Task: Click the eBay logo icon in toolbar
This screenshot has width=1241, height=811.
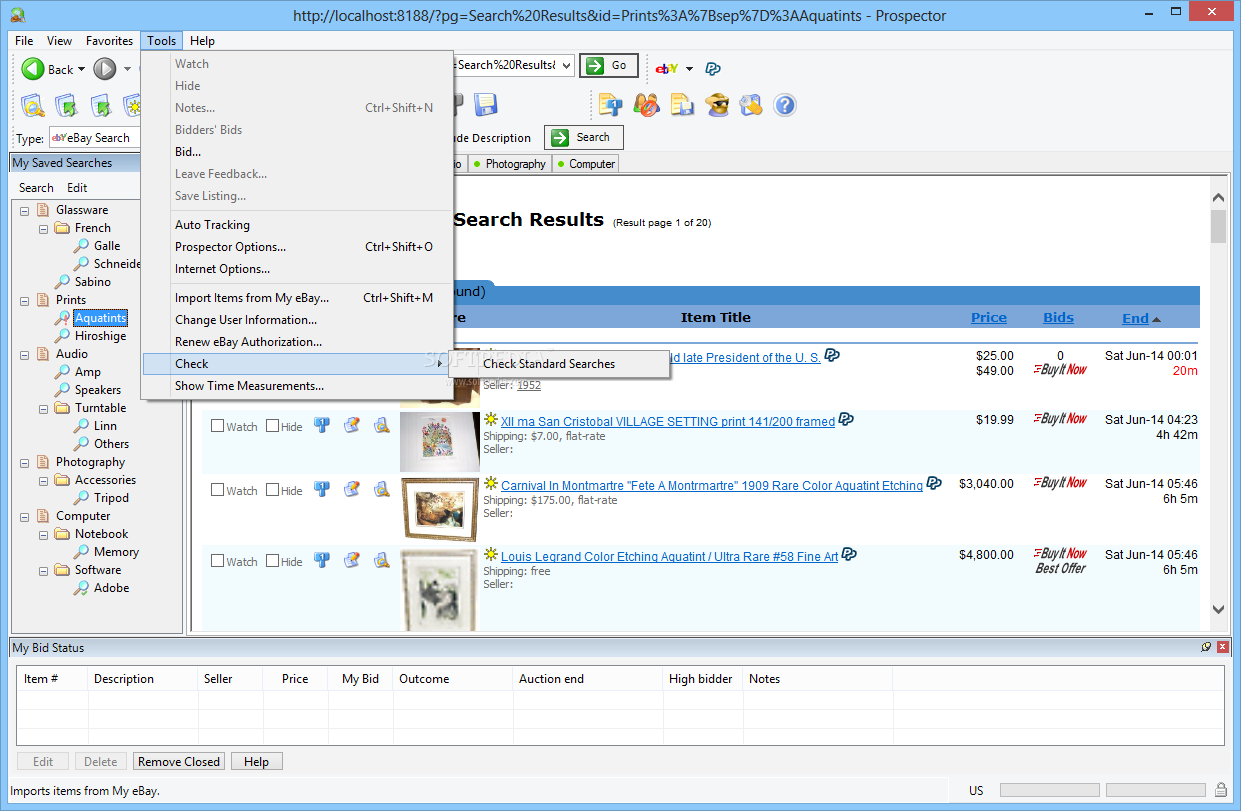Action: click(x=667, y=68)
